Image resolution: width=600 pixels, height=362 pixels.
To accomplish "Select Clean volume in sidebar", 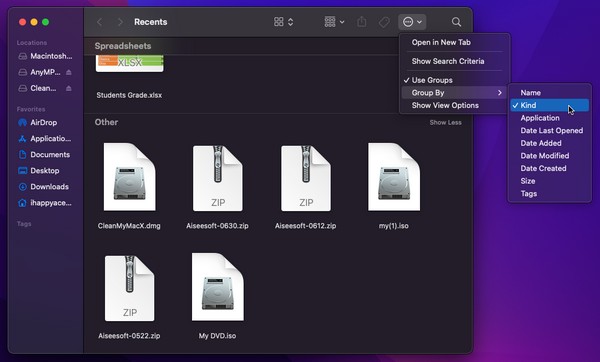I will click(x=38, y=88).
